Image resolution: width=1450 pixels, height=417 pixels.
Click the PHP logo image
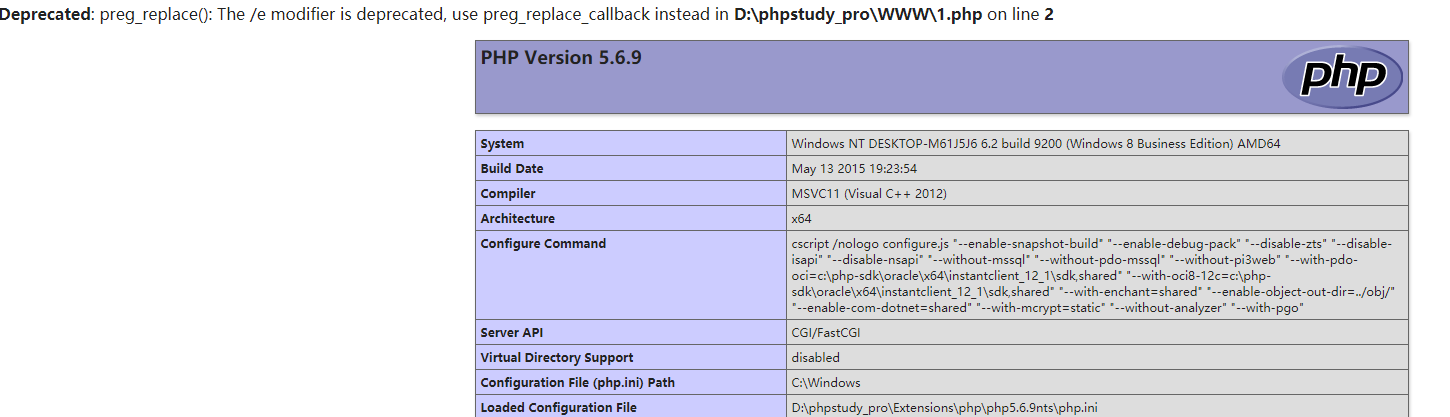(1343, 77)
